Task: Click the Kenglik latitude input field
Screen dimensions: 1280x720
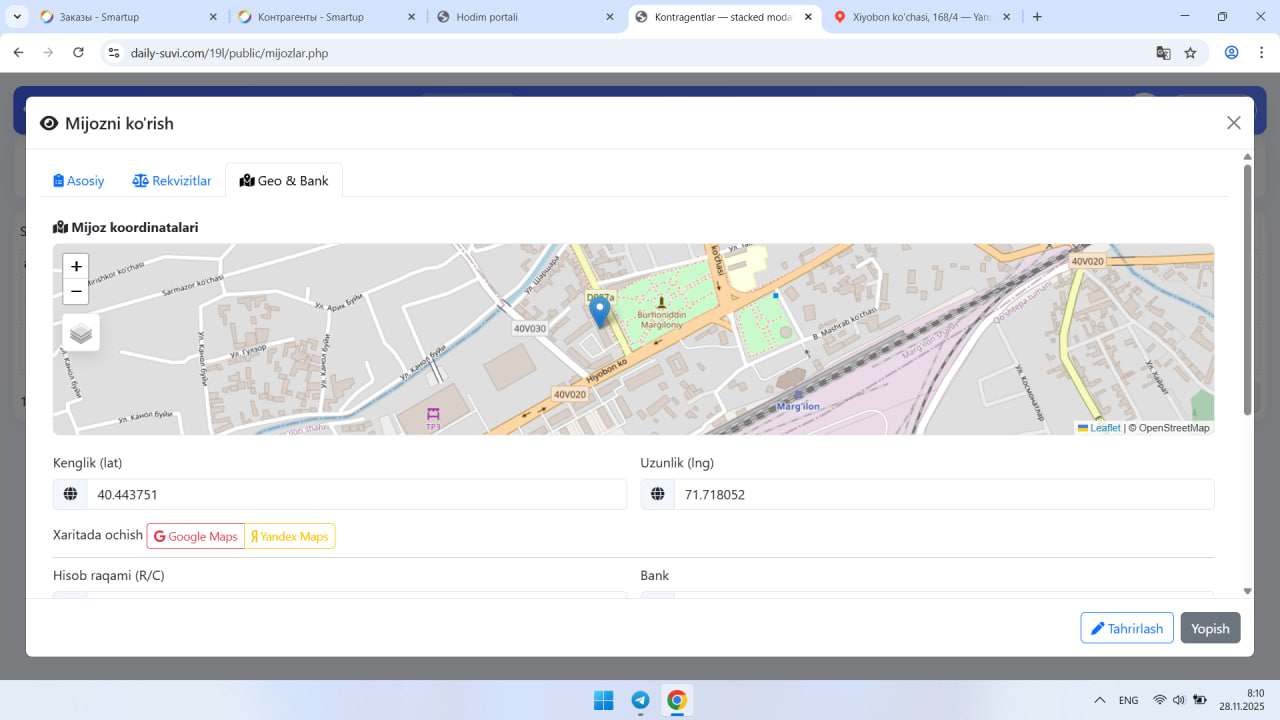Action: tap(356, 495)
